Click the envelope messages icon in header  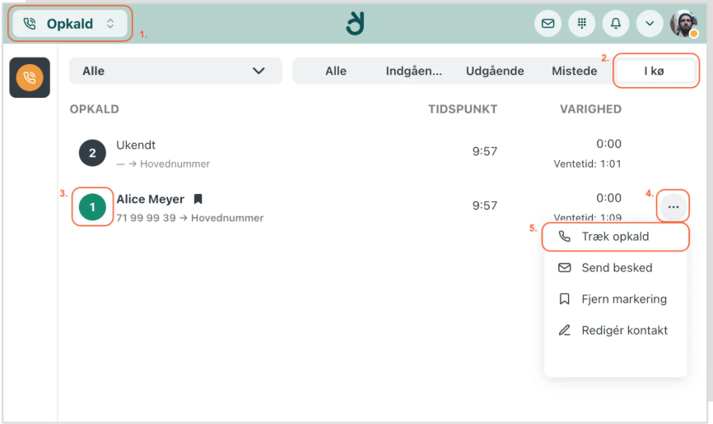[548, 23]
